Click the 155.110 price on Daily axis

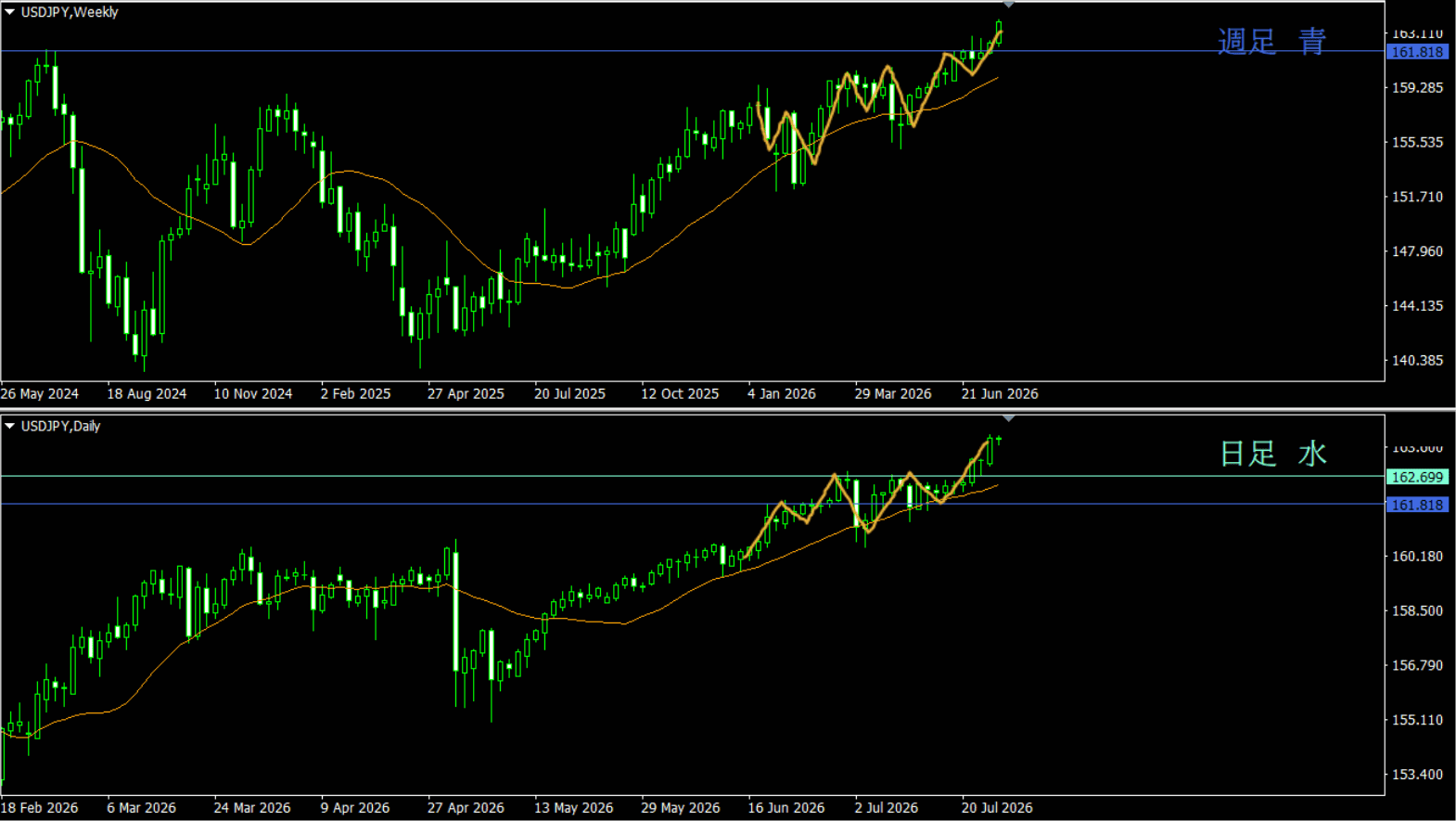[1417, 720]
